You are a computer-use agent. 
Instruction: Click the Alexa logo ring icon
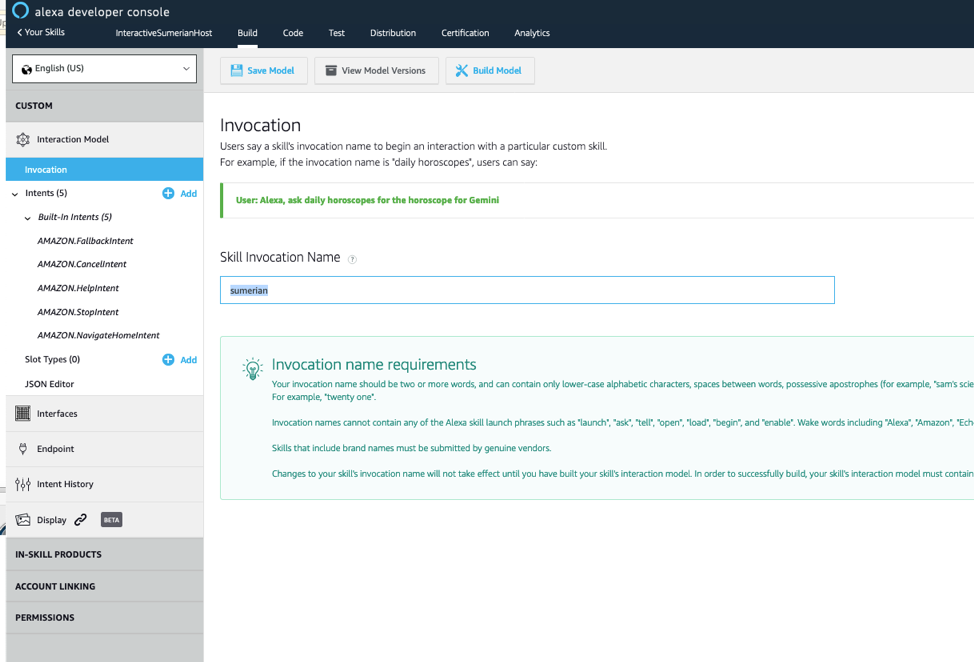20,11
